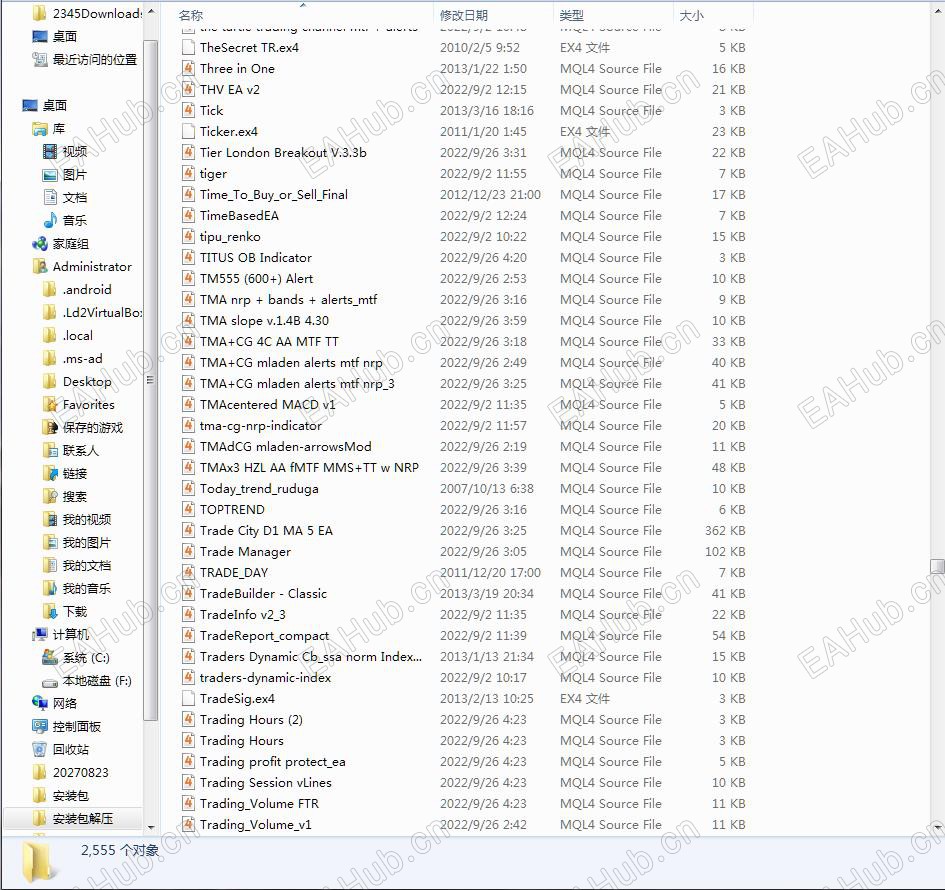Open 我的文档 in the navigation tree
945x890 pixels.
tap(86, 565)
